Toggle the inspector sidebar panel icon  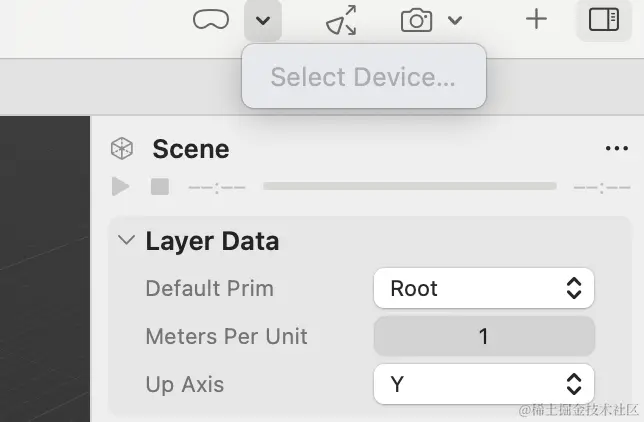tap(604, 20)
